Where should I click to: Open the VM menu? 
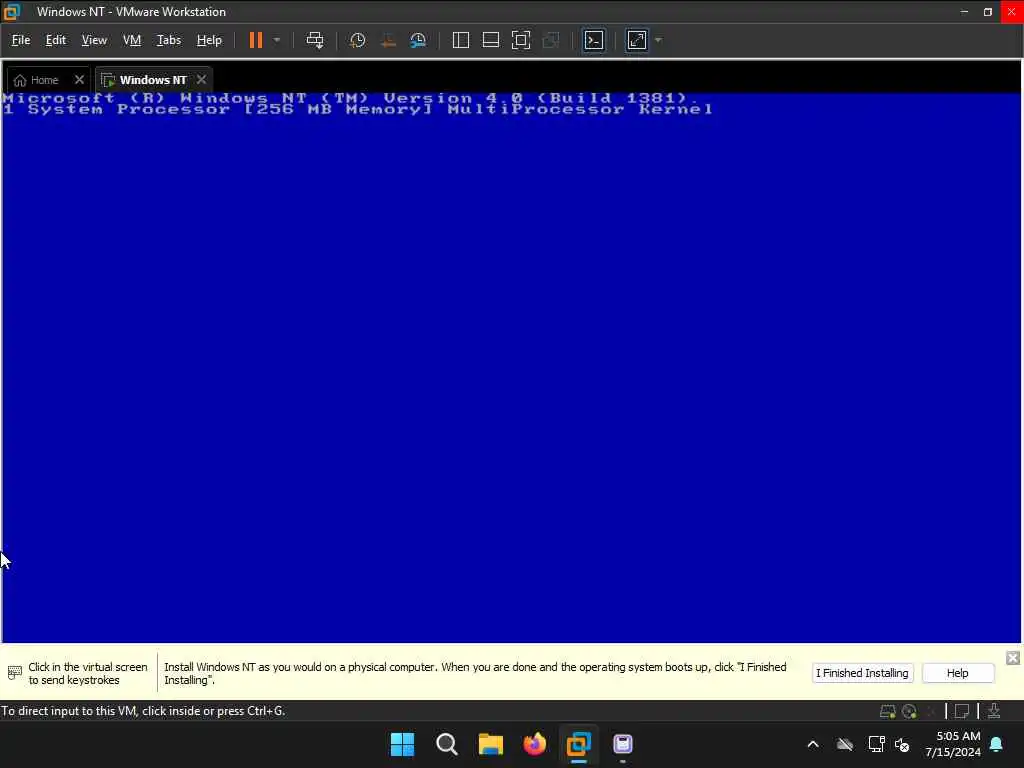[132, 40]
